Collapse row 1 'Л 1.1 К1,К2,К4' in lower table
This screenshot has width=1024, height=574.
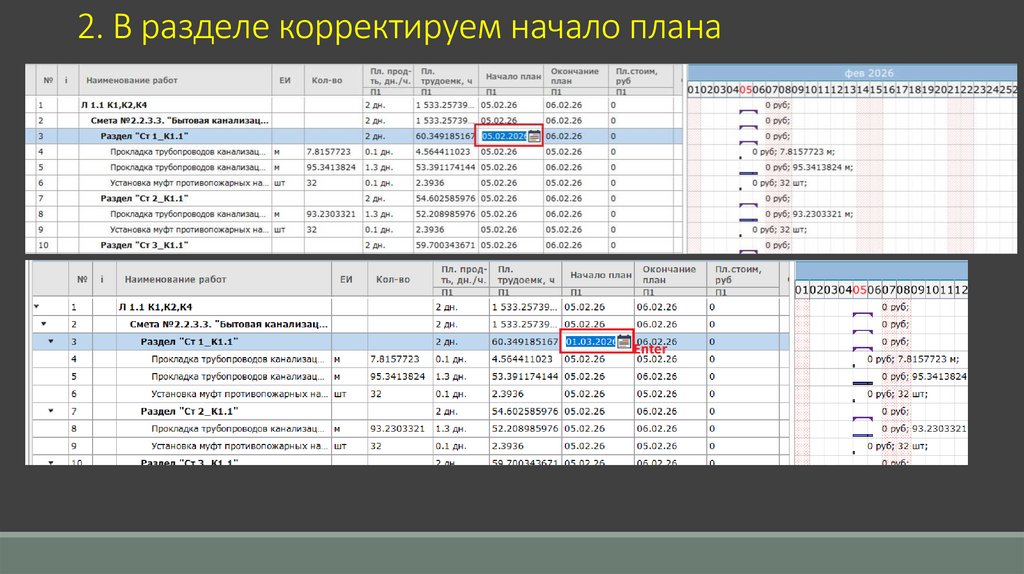[37, 306]
